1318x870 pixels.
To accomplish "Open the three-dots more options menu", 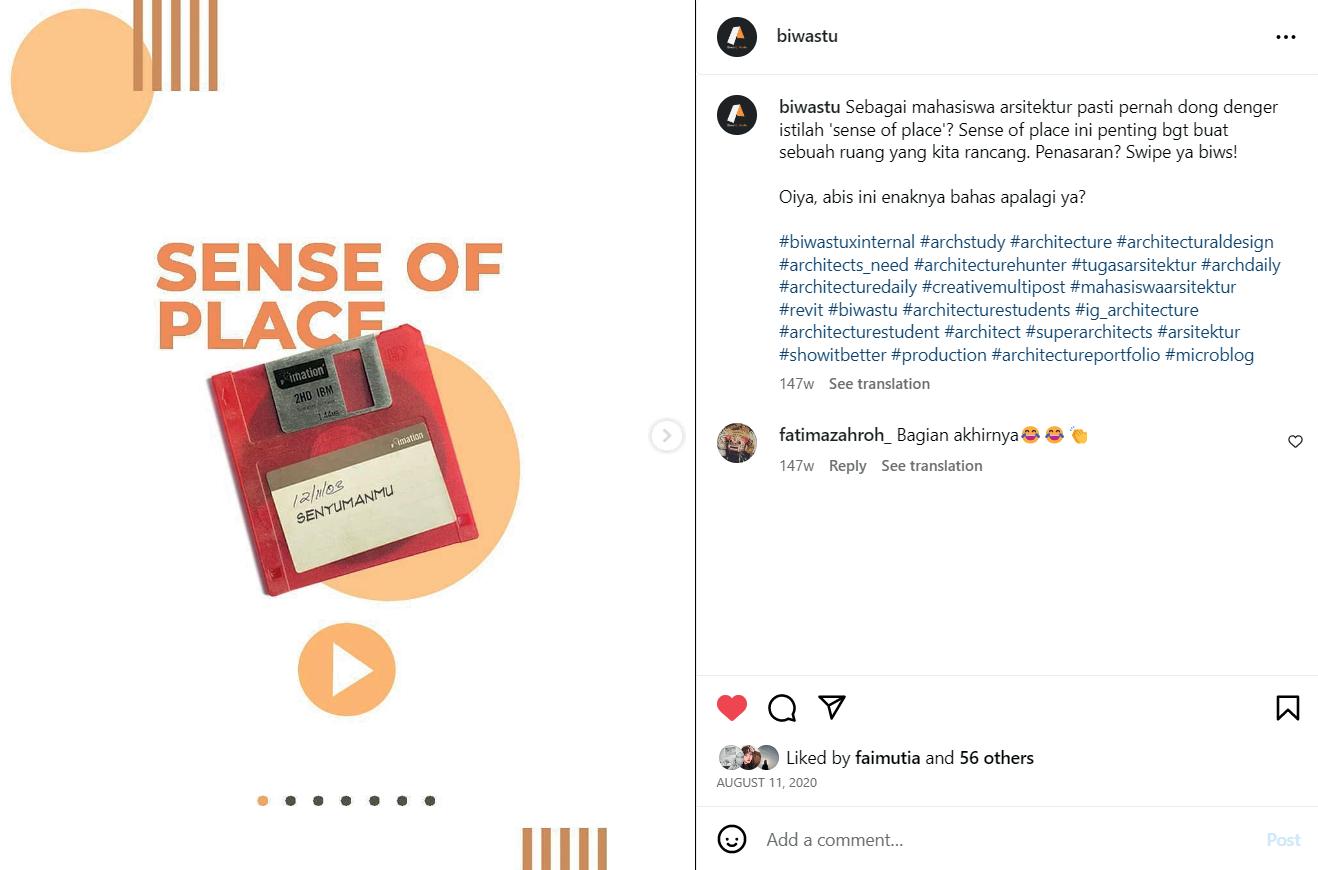I will (1286, 37).
